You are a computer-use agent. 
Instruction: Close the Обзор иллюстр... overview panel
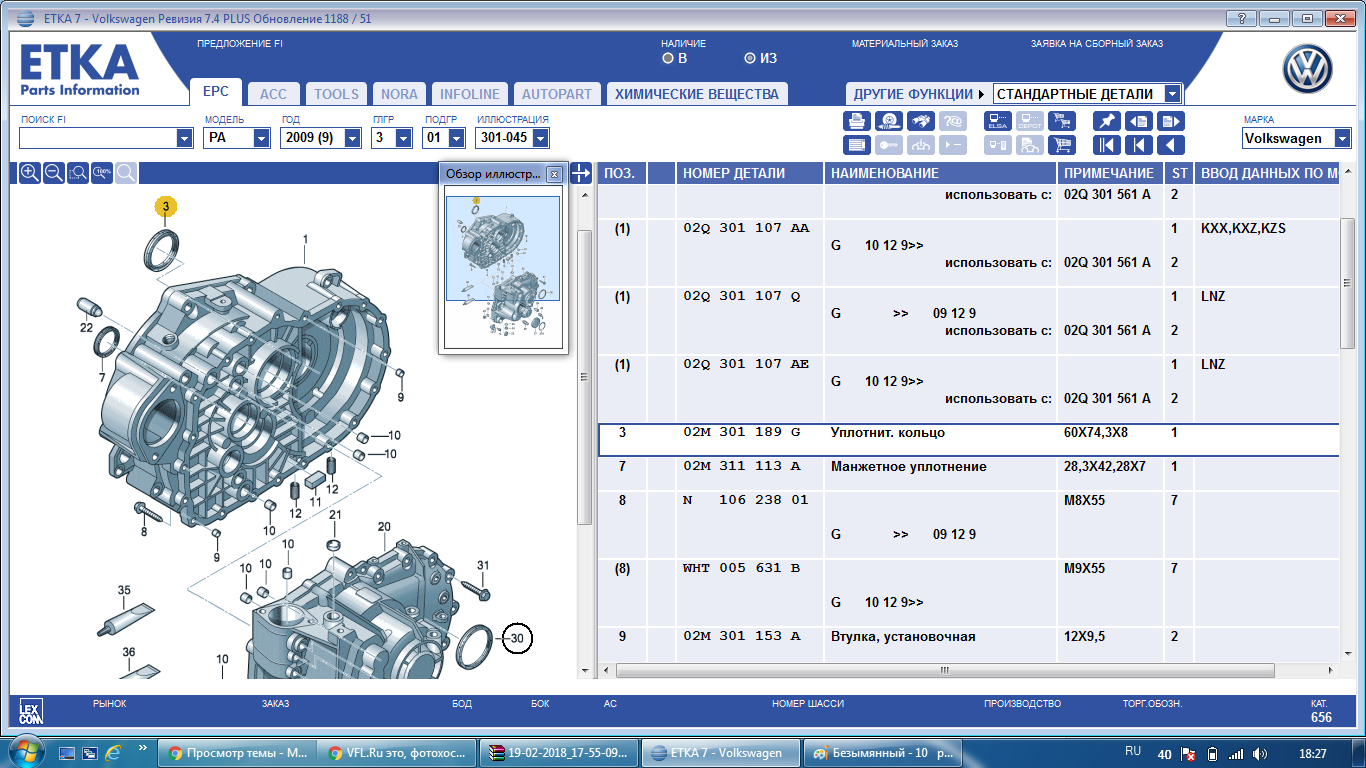tap(554, 174)
